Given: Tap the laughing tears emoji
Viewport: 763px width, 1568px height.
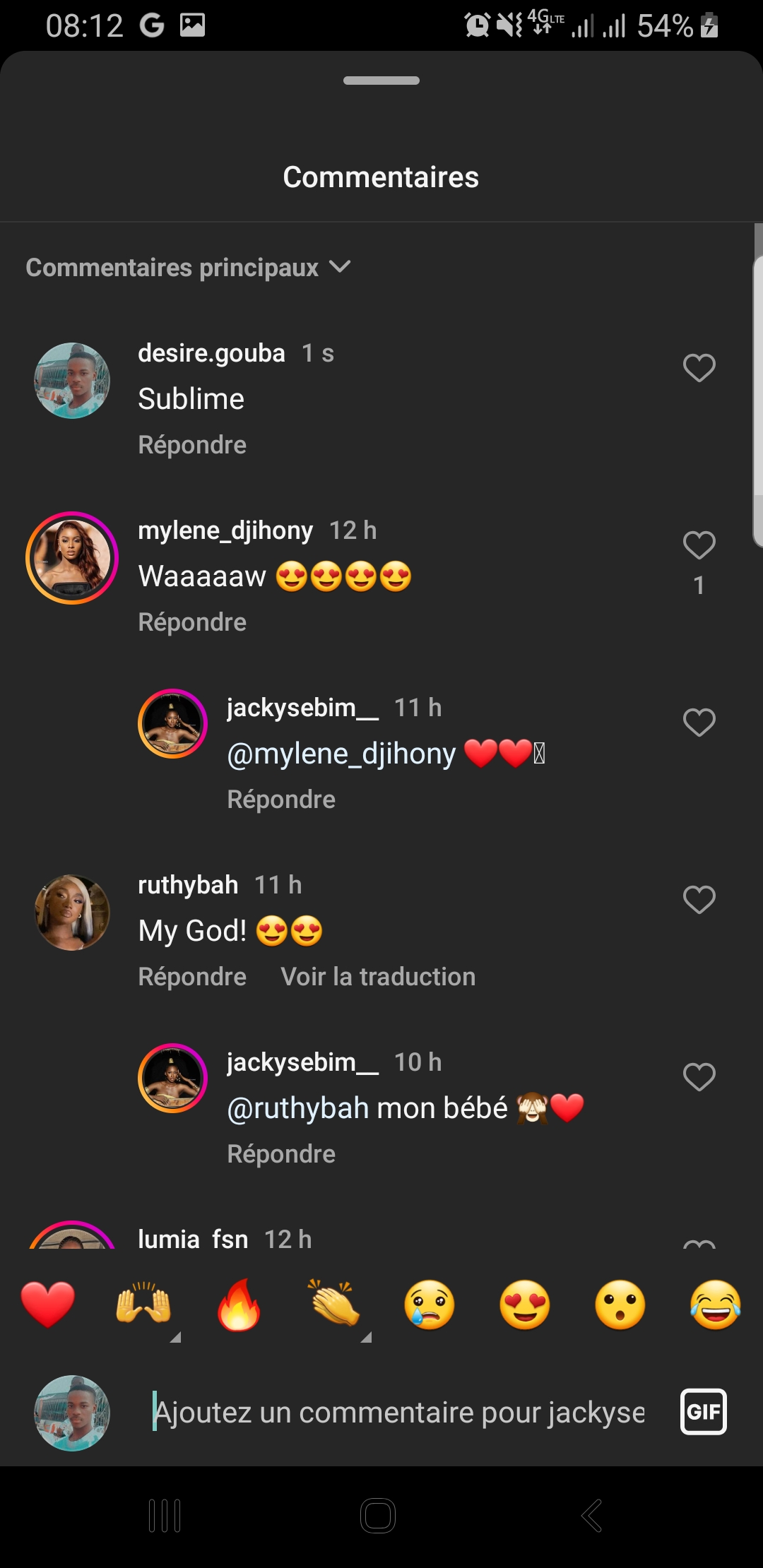Looking at the screenshot, I should pyautogui.click(x=716, y=1305).
